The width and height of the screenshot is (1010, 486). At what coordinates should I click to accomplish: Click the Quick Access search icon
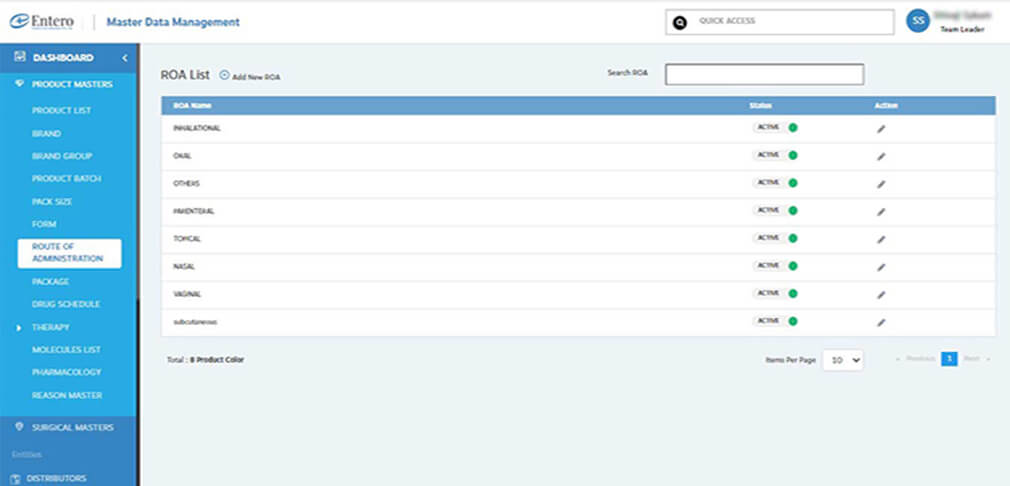681,22
